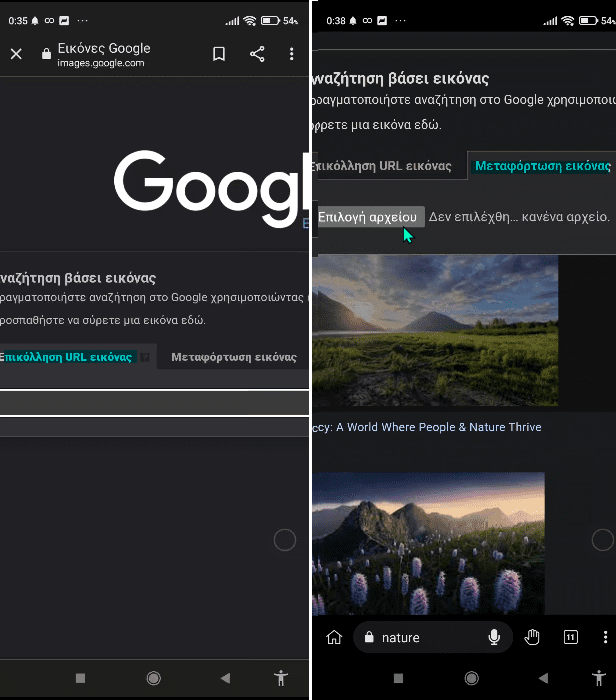Click the Αναζήτηση βάσει εικόνας heading on right

(400, 79)
